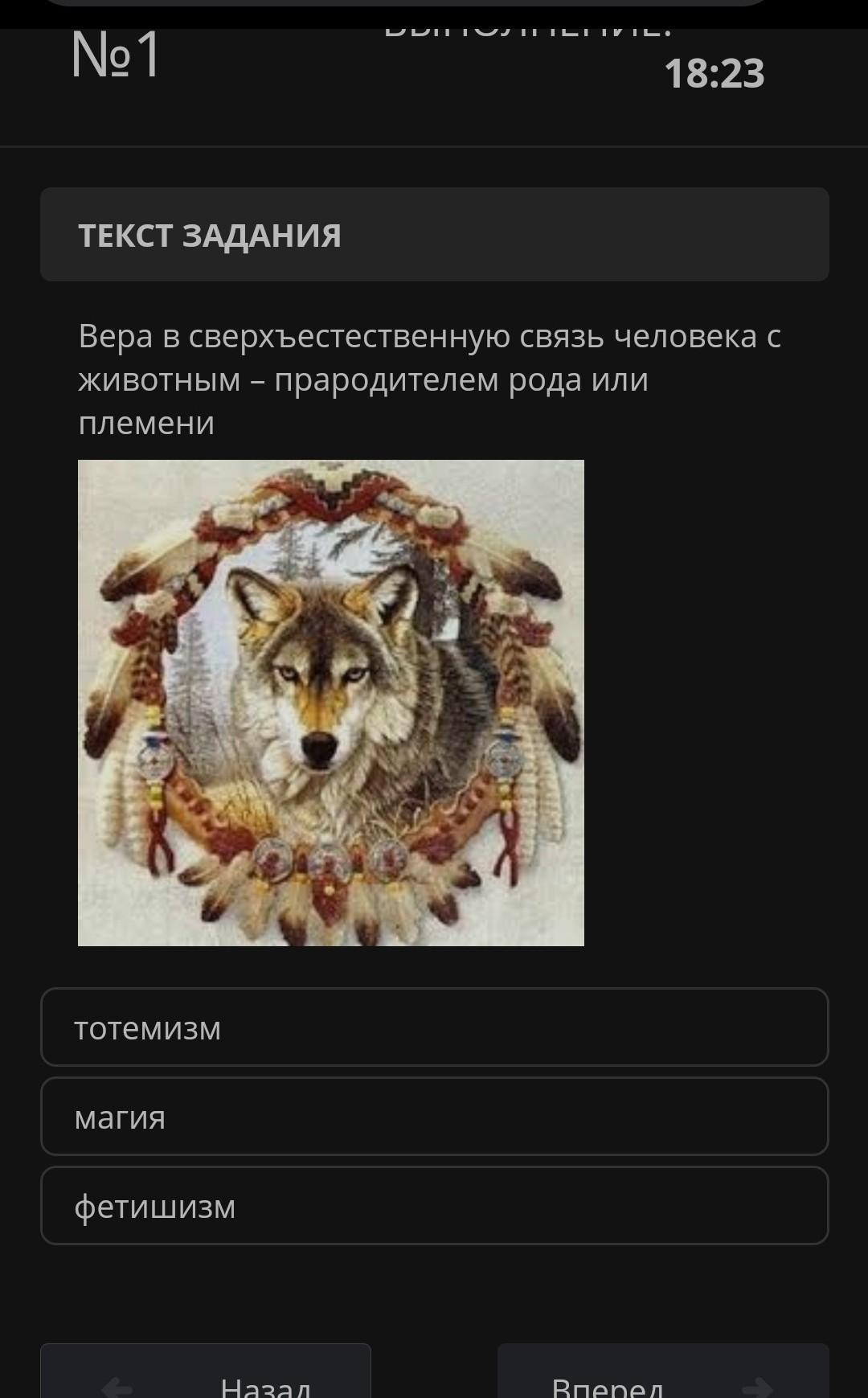868x1398 pixels.
Task: Pick the фетишизм answer option
Action: point(434,1205)
